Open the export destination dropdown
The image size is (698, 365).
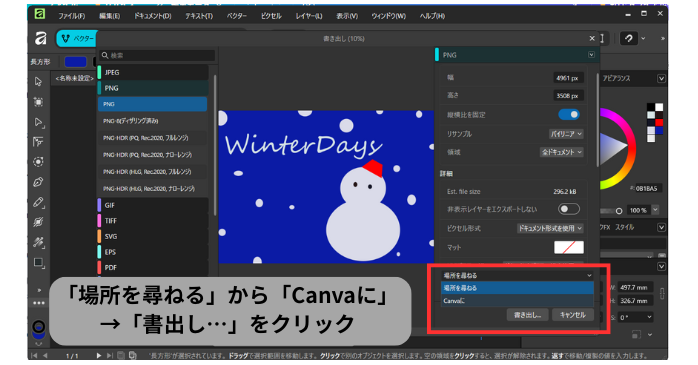(517, 276)
